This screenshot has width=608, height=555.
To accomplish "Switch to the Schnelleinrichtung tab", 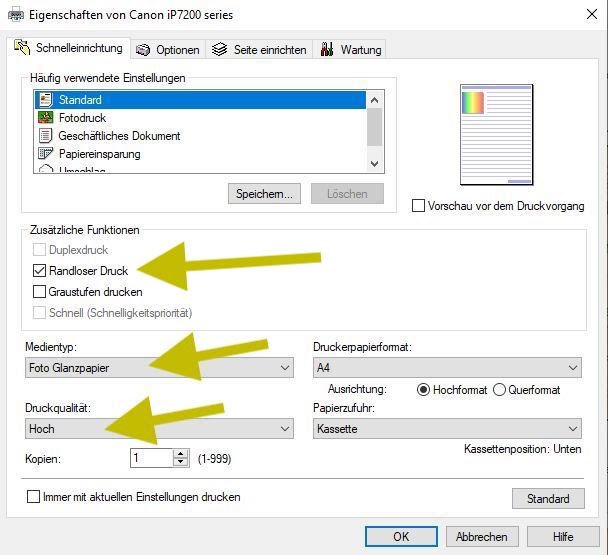I will point(69,48).
